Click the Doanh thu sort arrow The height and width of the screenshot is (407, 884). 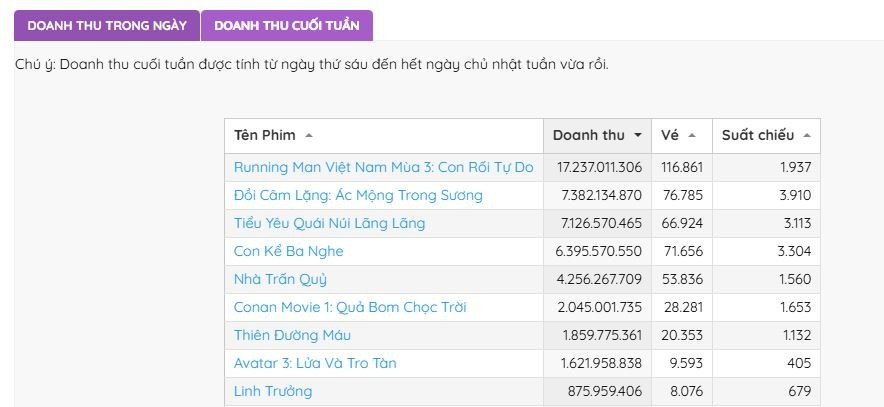pyautogui.click(x=636, y=136)
